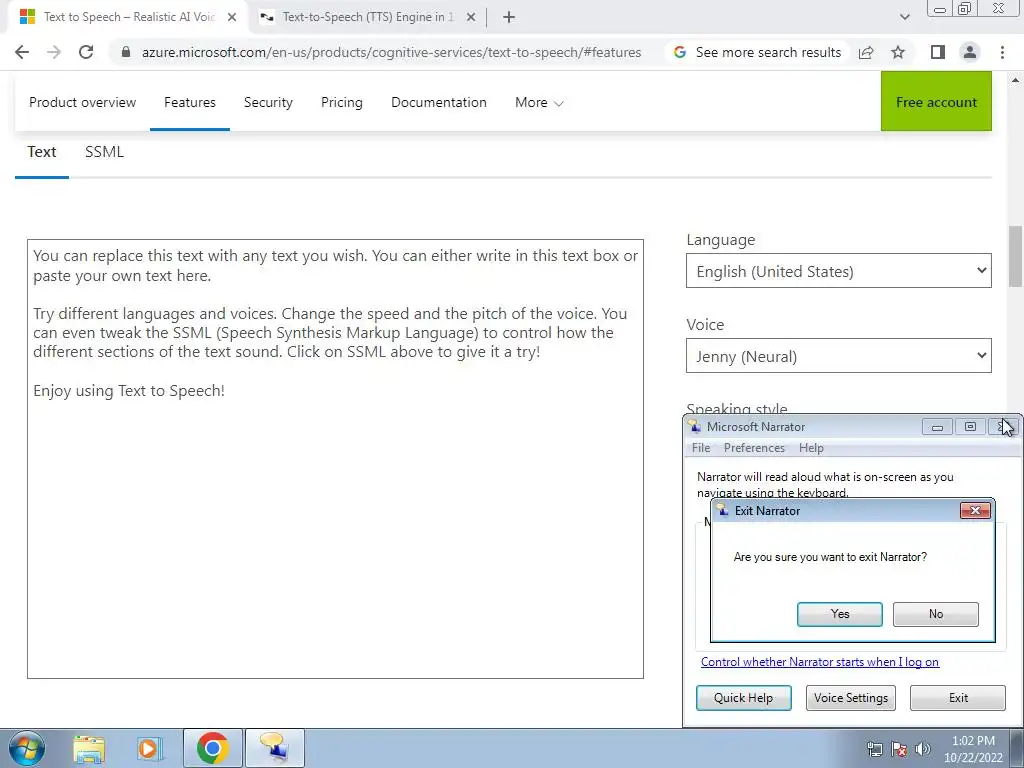Click the Chrome taskbar icon
This screenshot has width=1024, height=768.
[x=212, y=748]
